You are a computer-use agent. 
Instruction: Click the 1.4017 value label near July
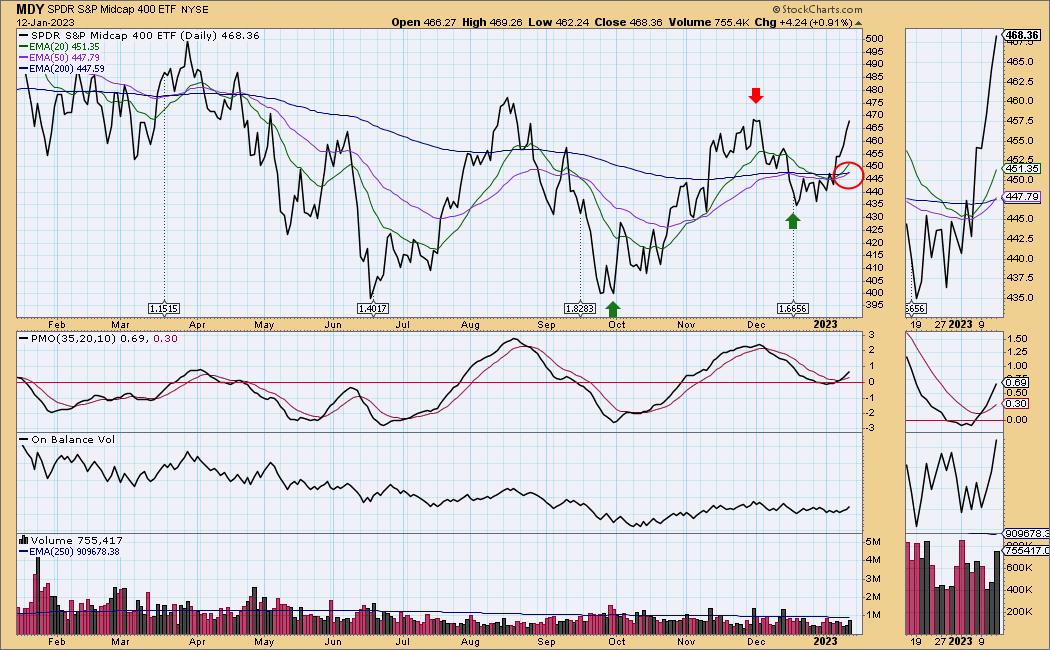coord(372,309)
